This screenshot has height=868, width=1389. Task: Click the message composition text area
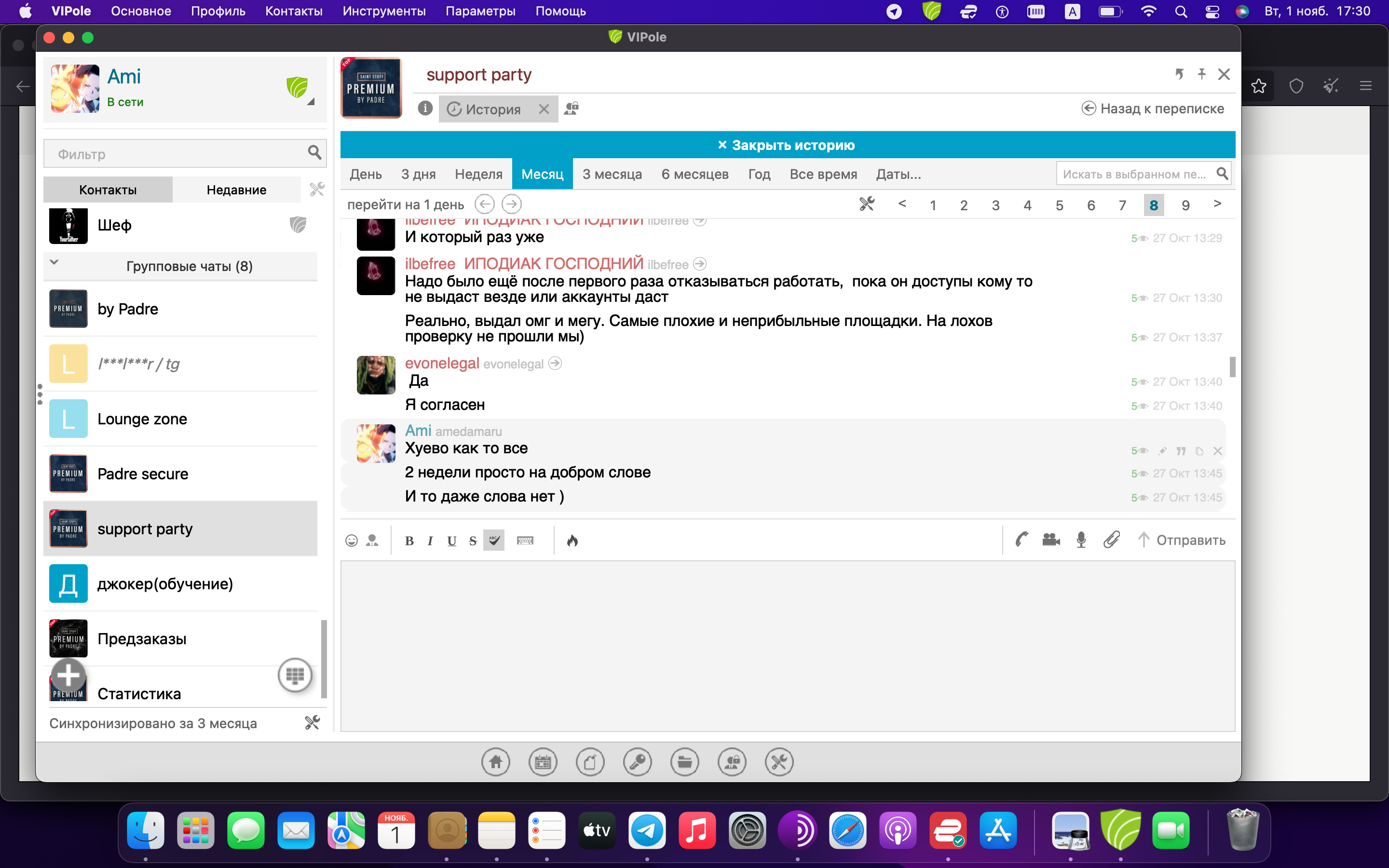(x=788, y=646)
